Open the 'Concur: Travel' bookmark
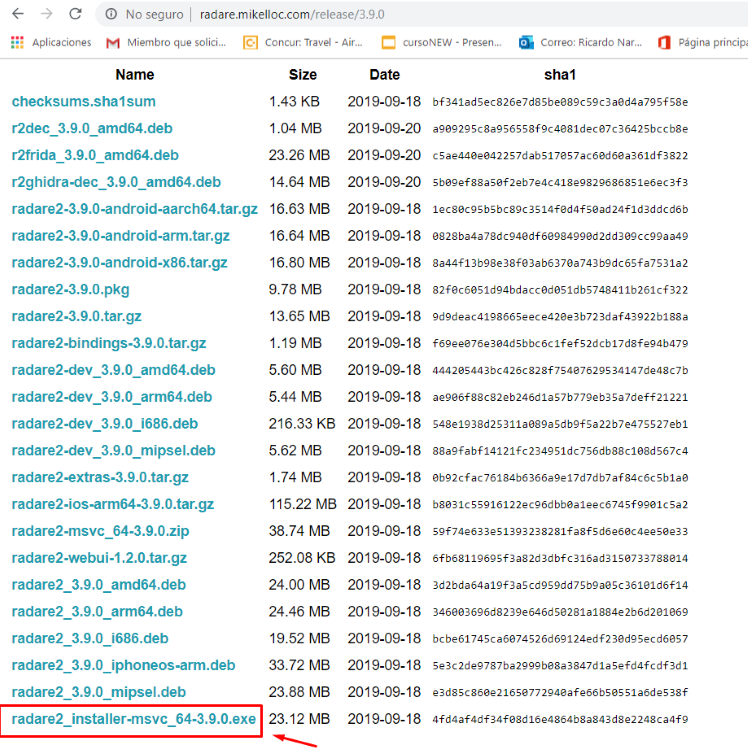Image resolution: width=748 pixels, height=750 pixels. click(x=303, y=43)
